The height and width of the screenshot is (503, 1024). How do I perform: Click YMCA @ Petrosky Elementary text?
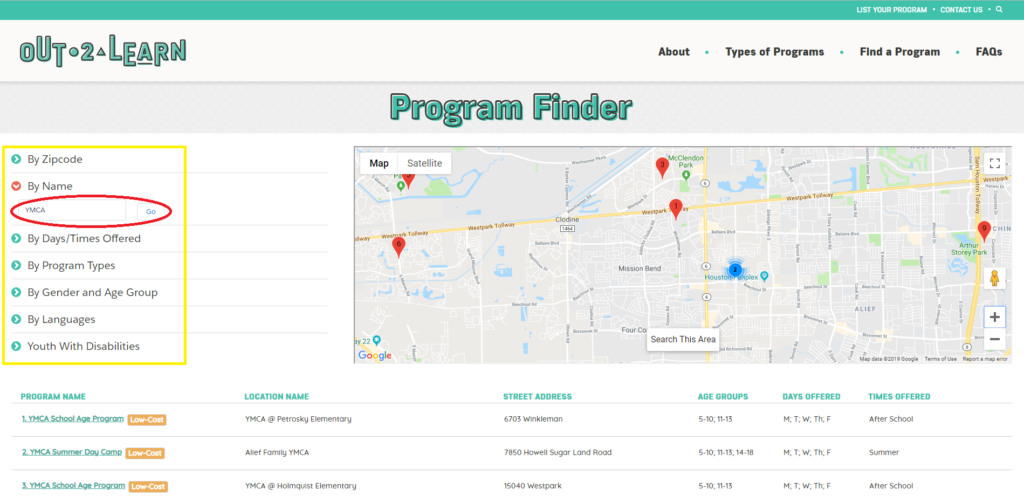coord(298,419)
